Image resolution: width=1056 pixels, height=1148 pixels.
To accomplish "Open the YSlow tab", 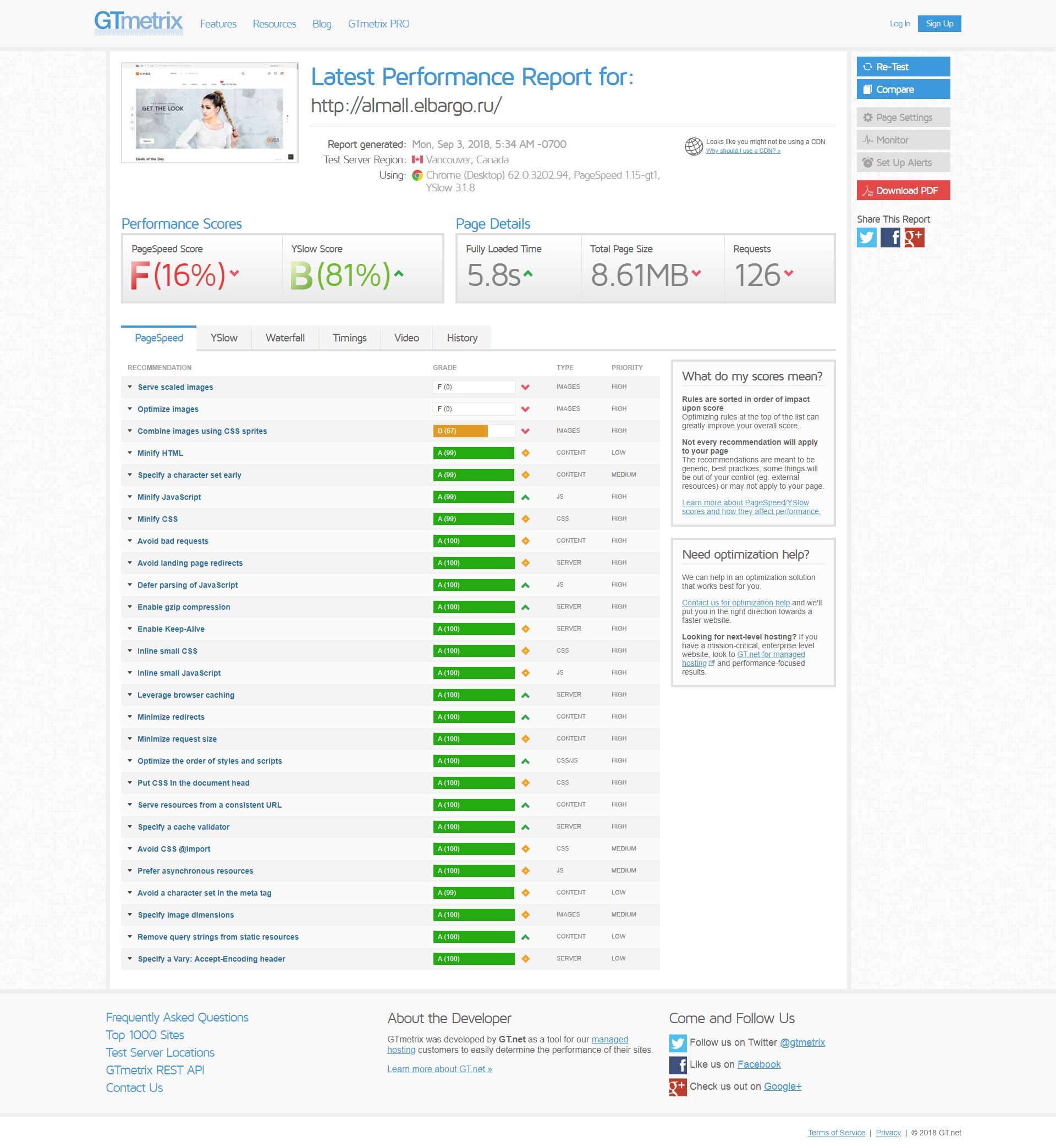I will click(x=223, y=338).
